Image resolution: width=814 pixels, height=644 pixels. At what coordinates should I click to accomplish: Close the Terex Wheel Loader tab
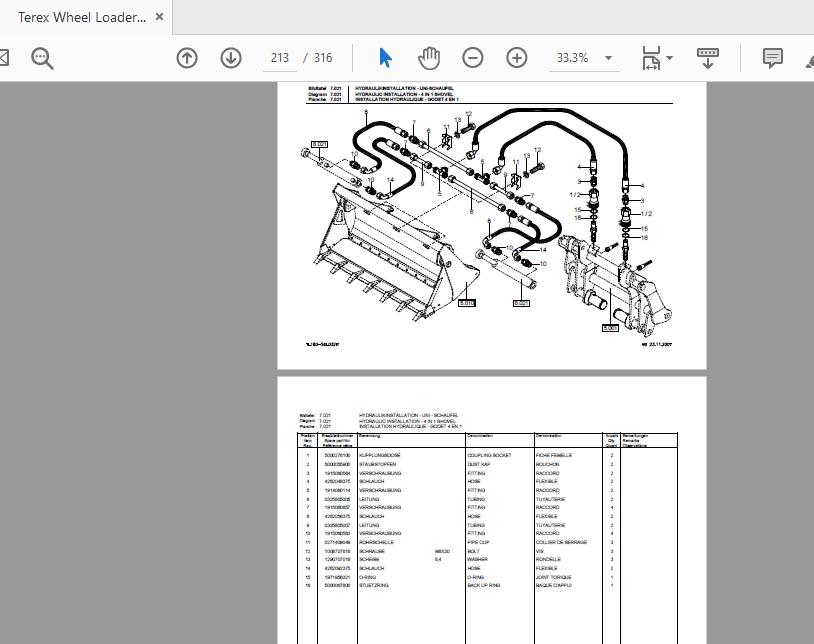159,17
